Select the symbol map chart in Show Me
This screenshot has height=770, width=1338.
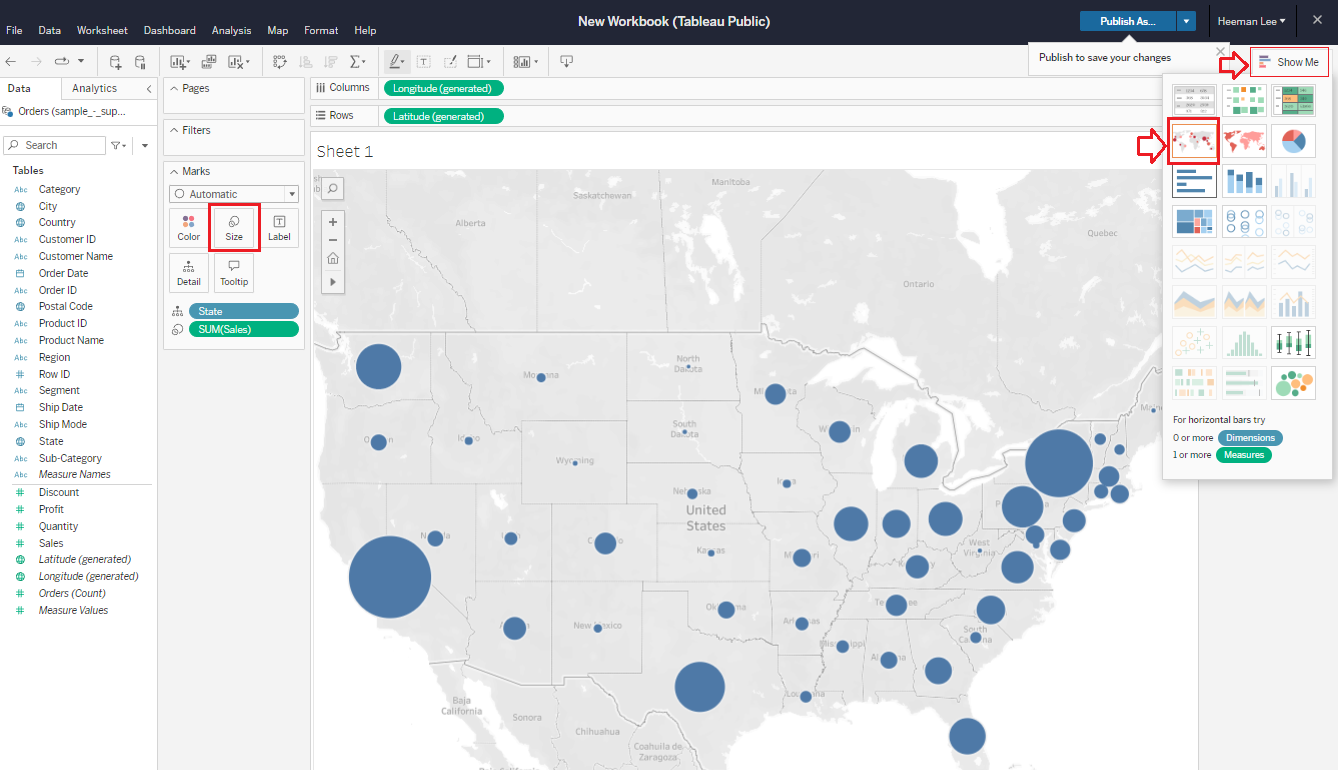(1194, 141)
